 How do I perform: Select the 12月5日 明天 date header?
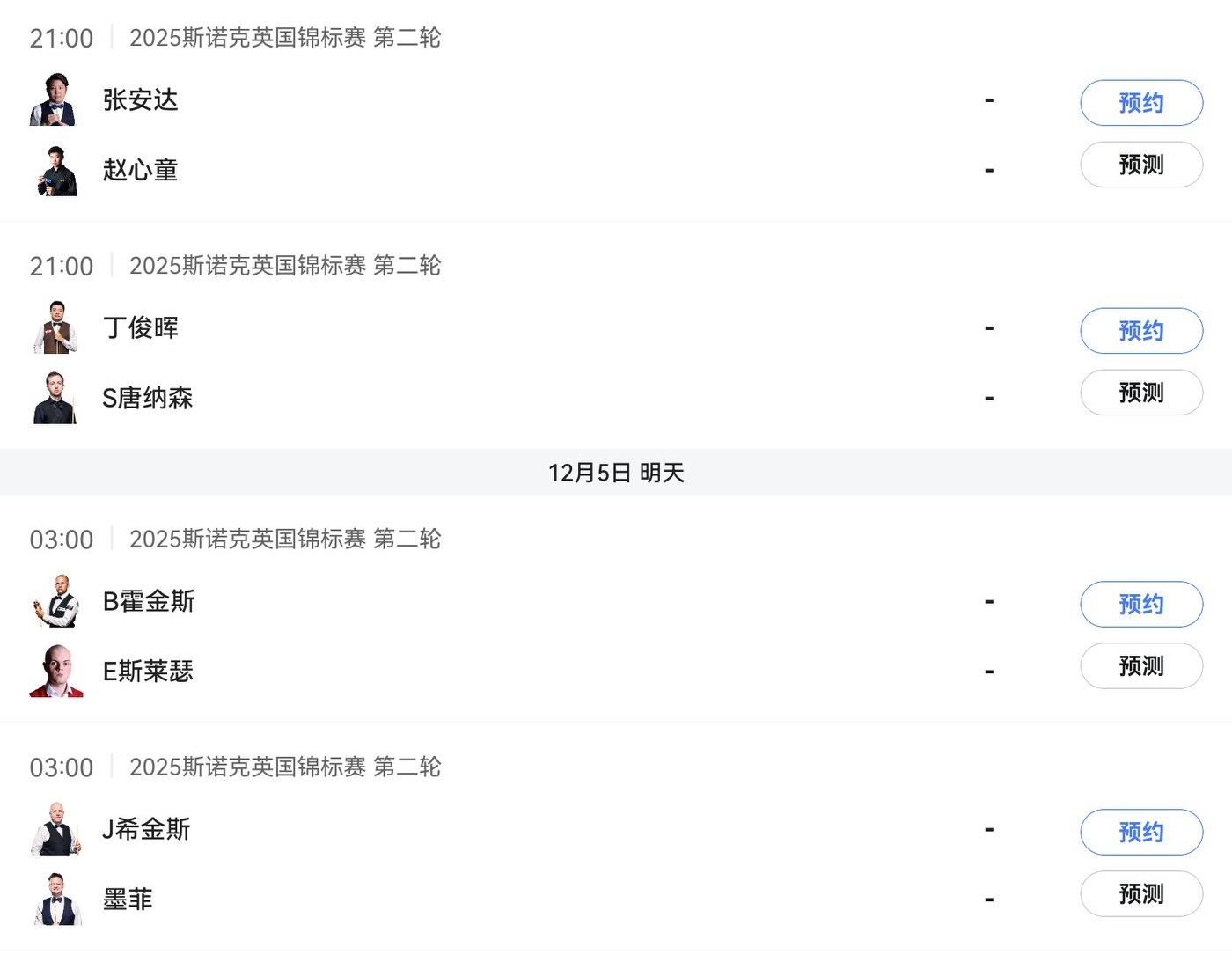[616, 473]
